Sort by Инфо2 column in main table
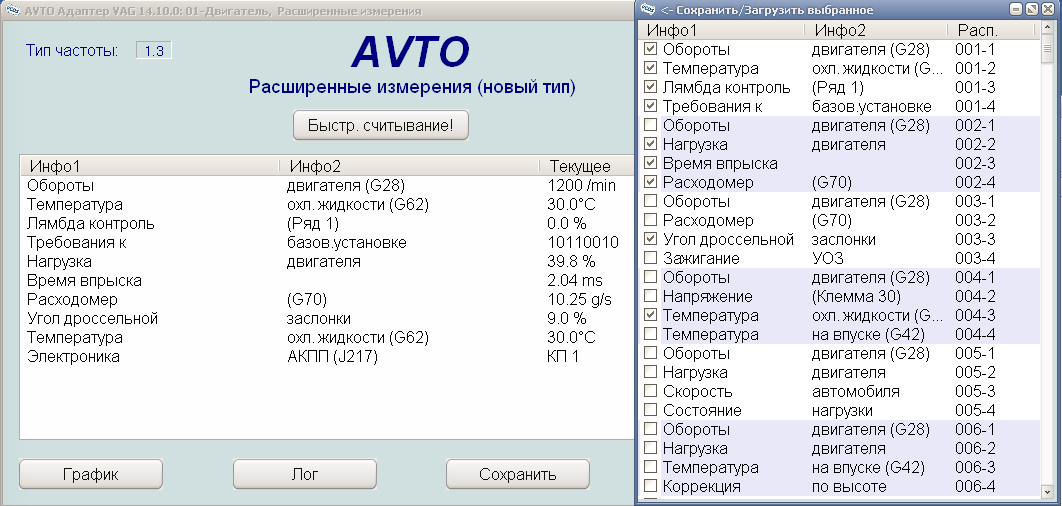The width and height of the screenshot is (1062, 506). pyautogui.click(x=410, y=166)
